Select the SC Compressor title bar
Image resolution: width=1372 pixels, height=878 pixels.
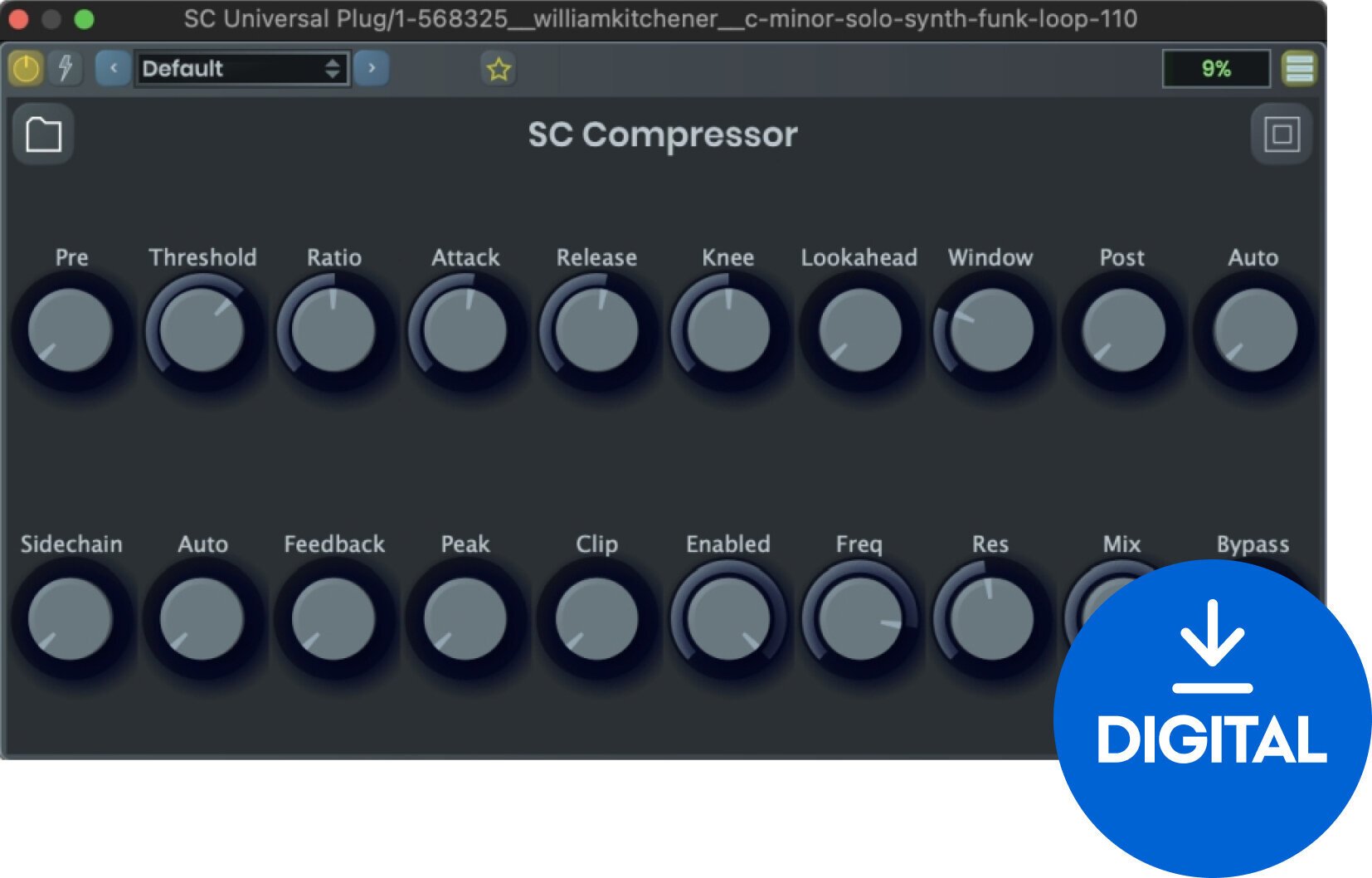(x=664, y=134)
